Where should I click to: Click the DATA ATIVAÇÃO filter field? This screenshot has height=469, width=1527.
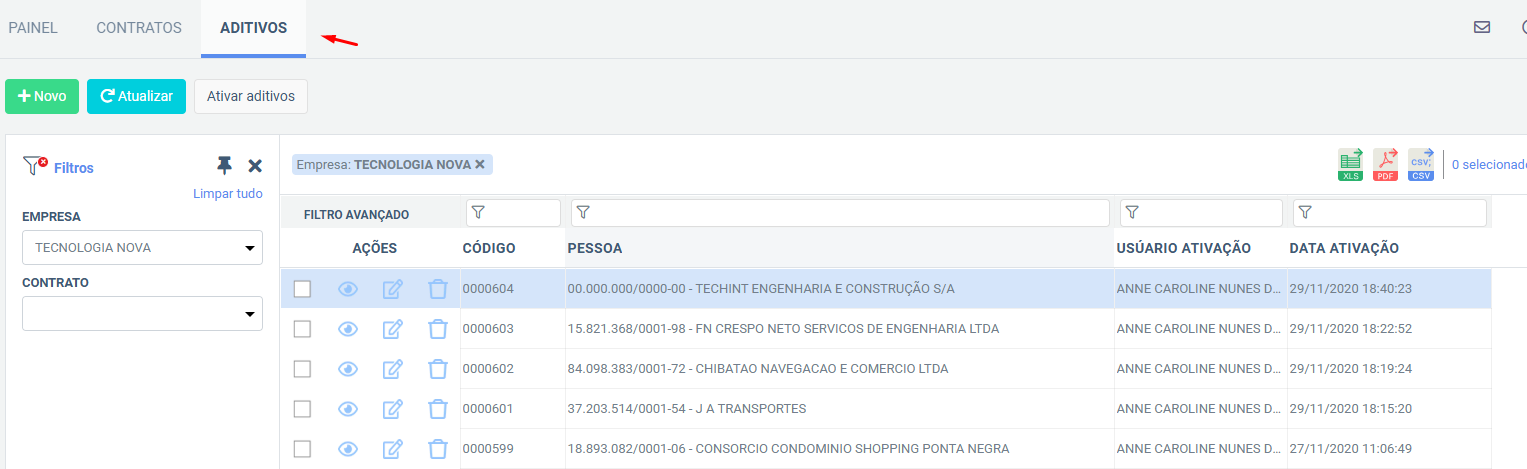coord(1390,213)
